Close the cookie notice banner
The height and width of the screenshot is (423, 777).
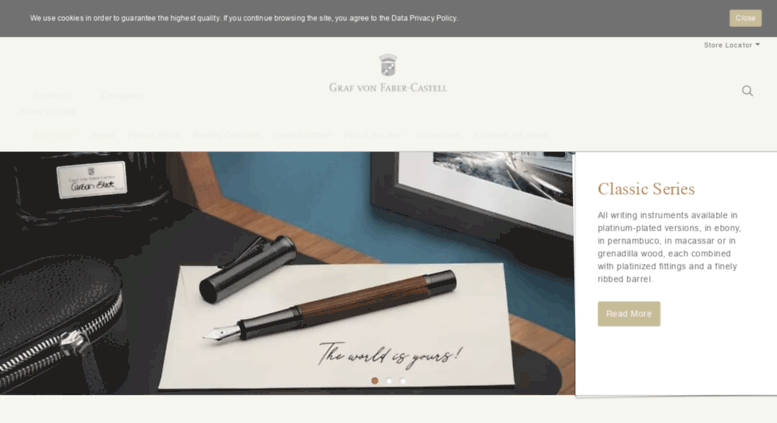(745, 18)
